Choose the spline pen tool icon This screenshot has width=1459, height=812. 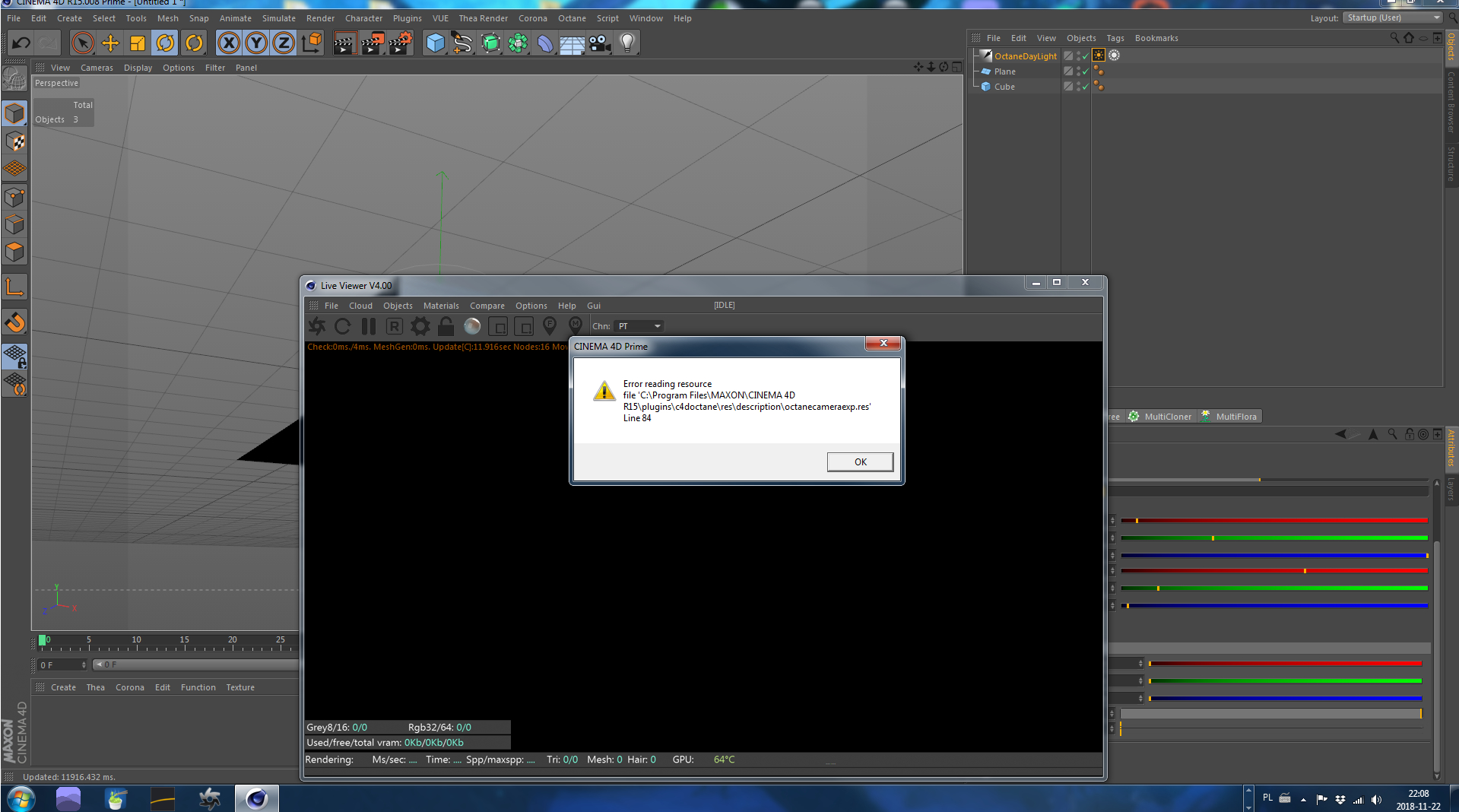point(462,43)
